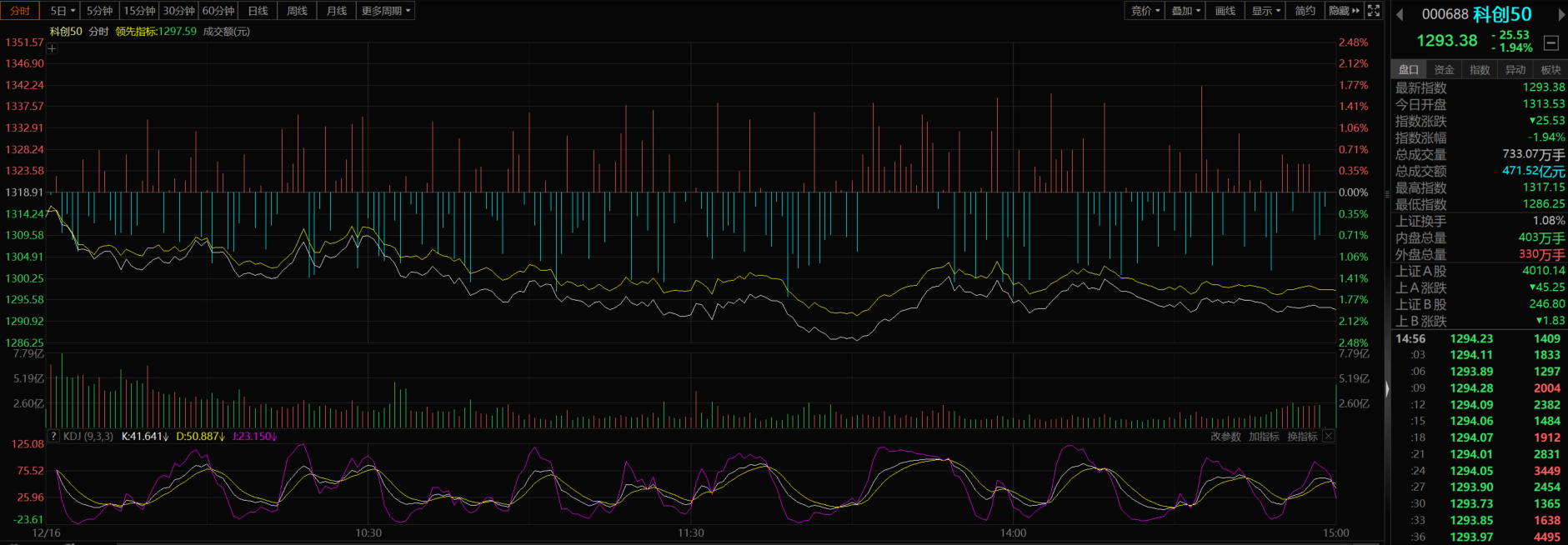Open the 竞价 auction dropdown
The height and width of the screenshot is (545, 1568).
(1145, 11)
